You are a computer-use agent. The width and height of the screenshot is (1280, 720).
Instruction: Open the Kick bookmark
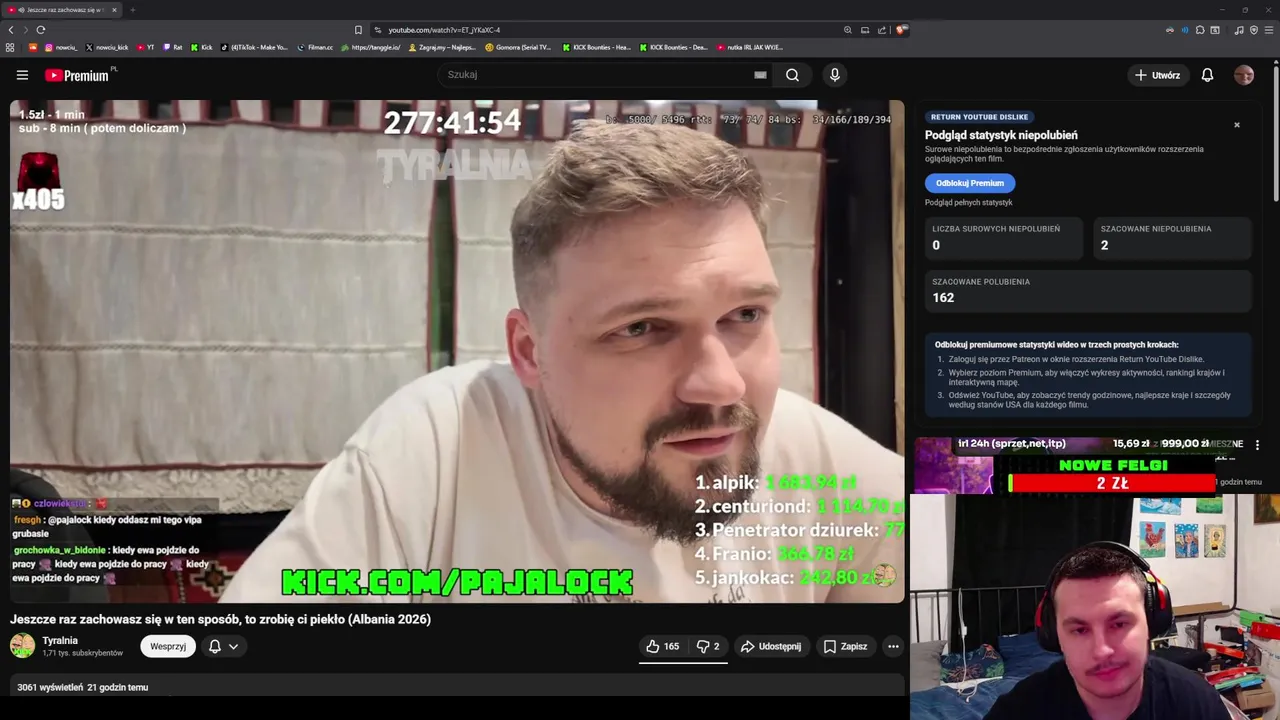[202, 47]
